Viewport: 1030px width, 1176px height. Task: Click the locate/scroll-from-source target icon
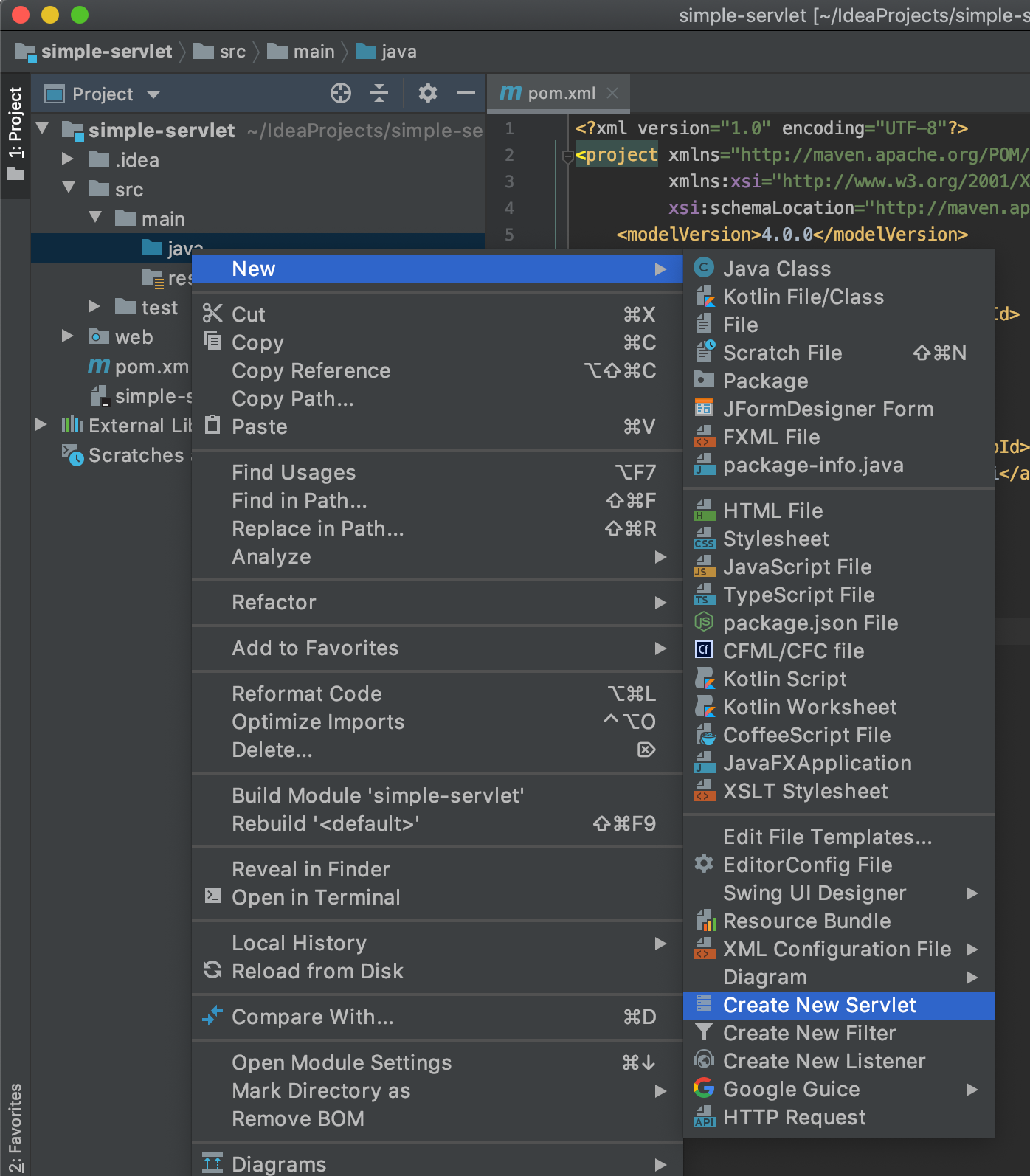point(341,93)
